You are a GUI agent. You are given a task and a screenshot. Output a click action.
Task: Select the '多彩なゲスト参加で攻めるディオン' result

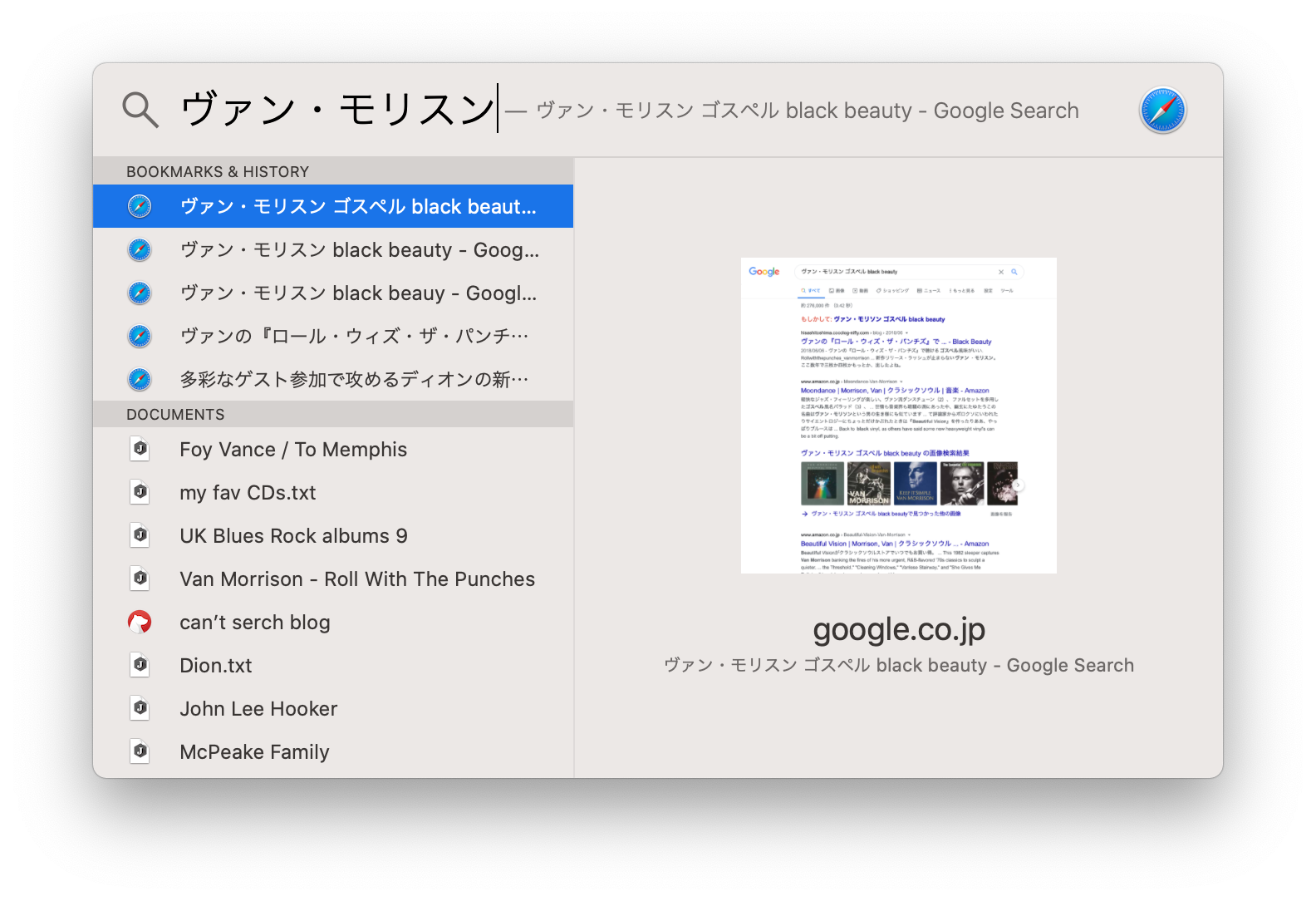(333, 379)
